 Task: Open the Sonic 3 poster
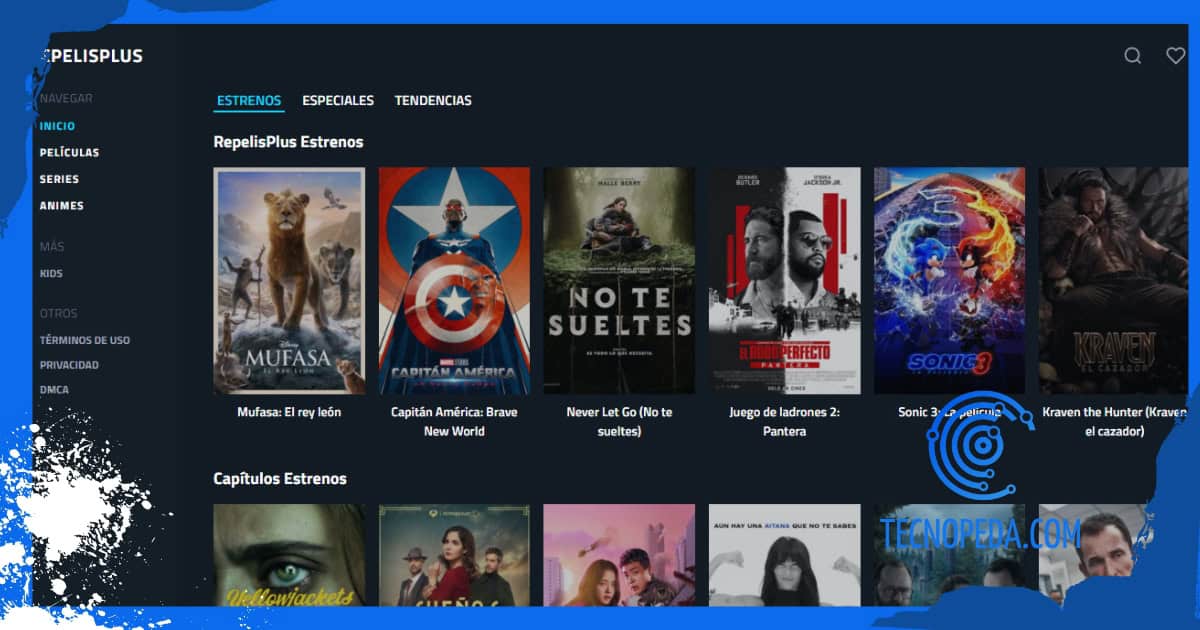click(x=949, y=281)
